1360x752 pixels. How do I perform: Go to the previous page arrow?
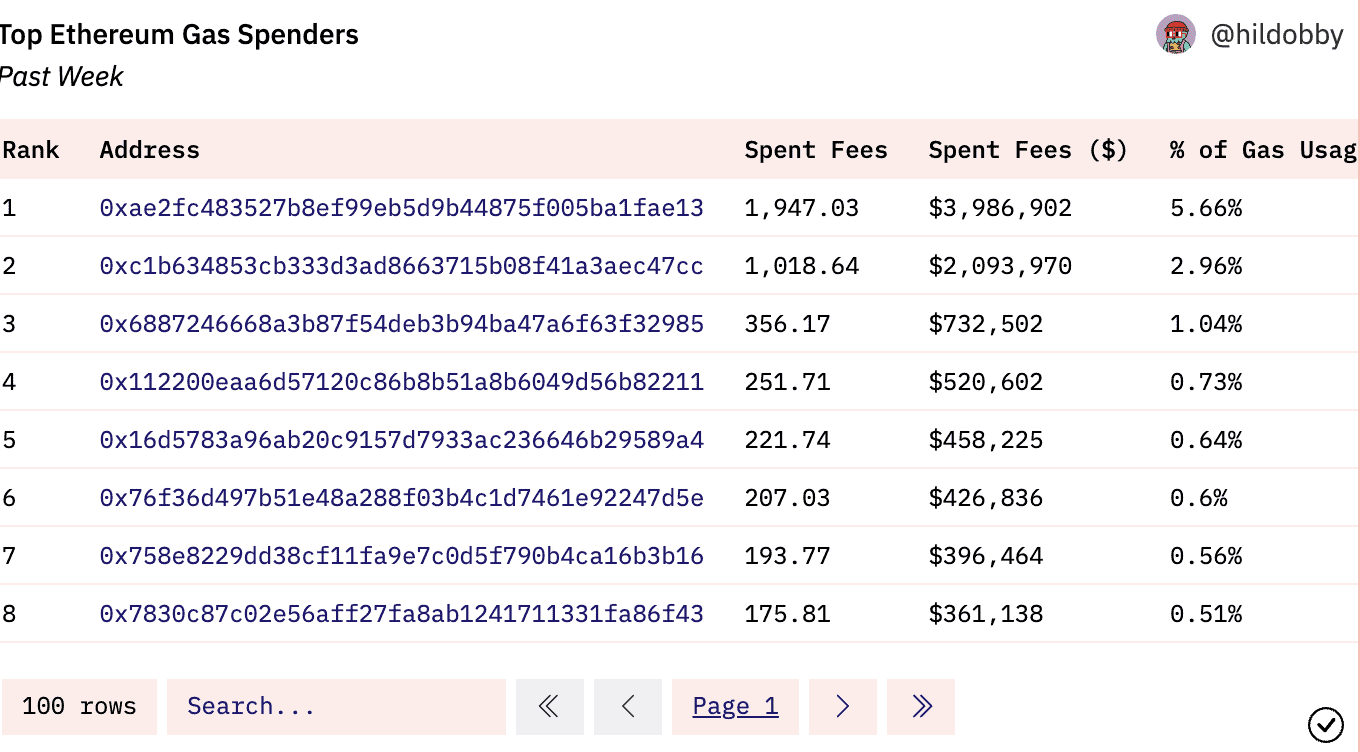coord(628,707)
